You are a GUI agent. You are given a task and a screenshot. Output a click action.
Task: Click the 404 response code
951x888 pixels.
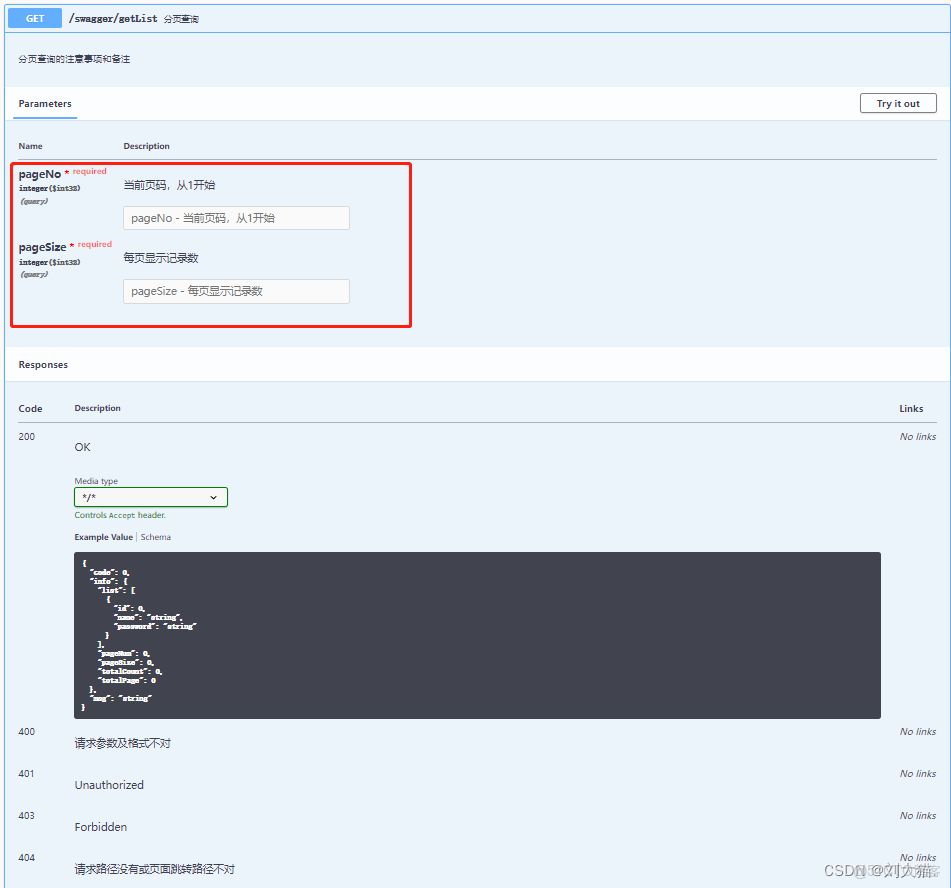[x=27, y=857]
